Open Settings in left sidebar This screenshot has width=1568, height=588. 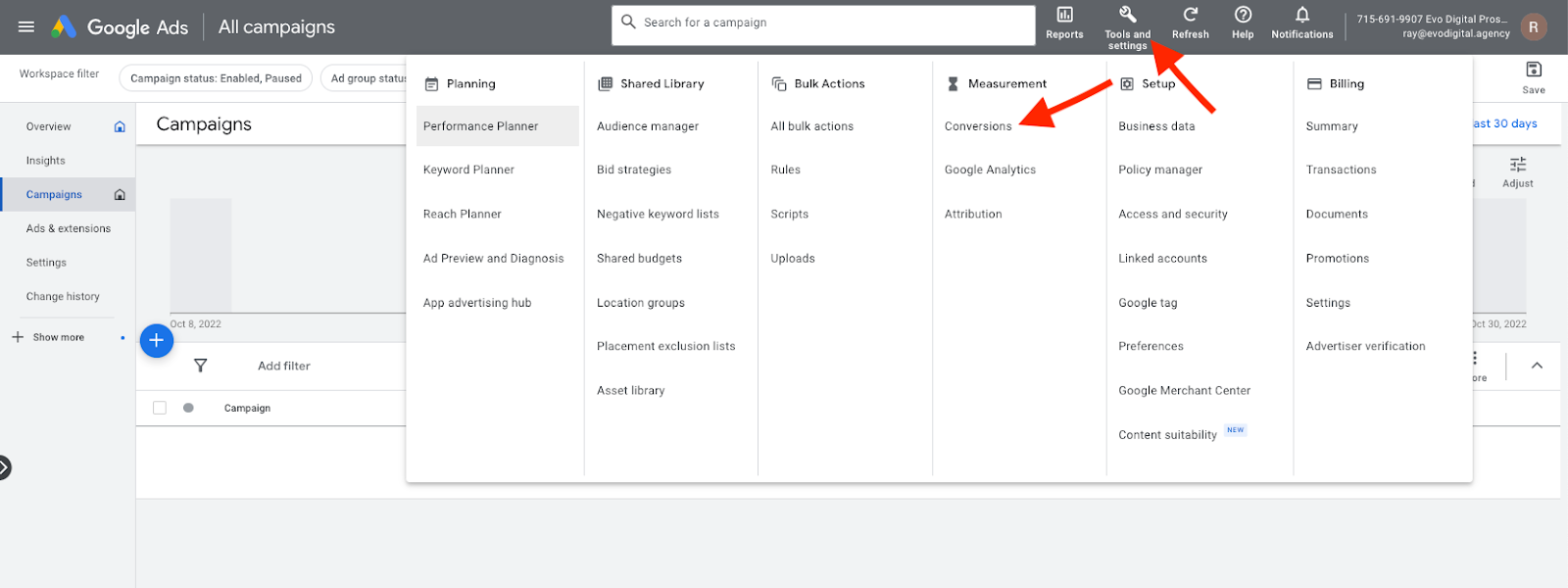[x=46, y=263]
